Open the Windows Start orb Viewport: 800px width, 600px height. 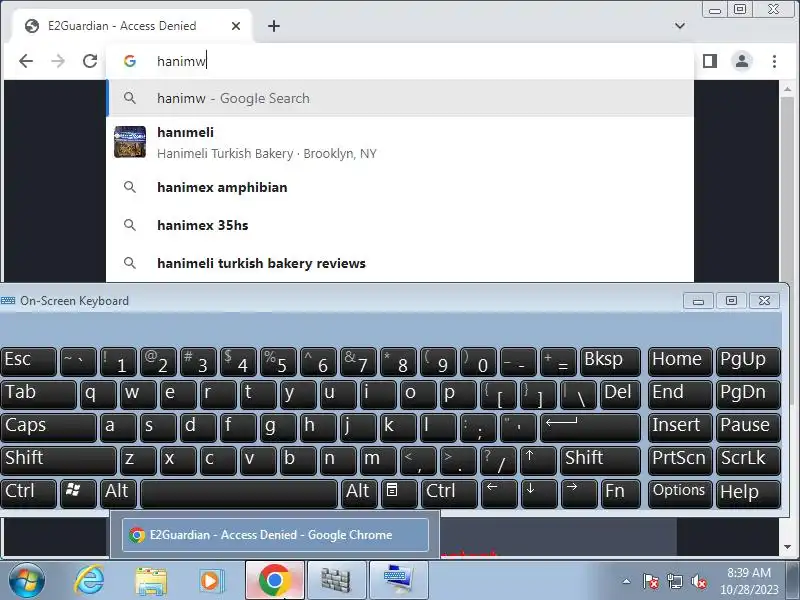(x=27, y=581)
